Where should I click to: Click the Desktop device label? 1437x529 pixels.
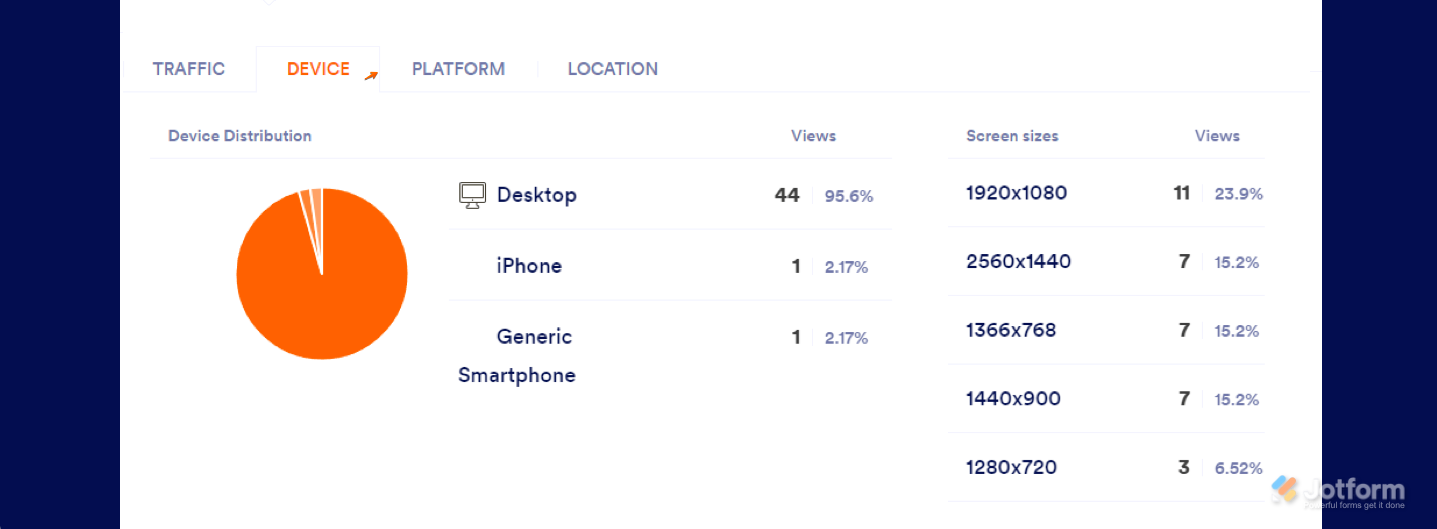tap(536, 195)
